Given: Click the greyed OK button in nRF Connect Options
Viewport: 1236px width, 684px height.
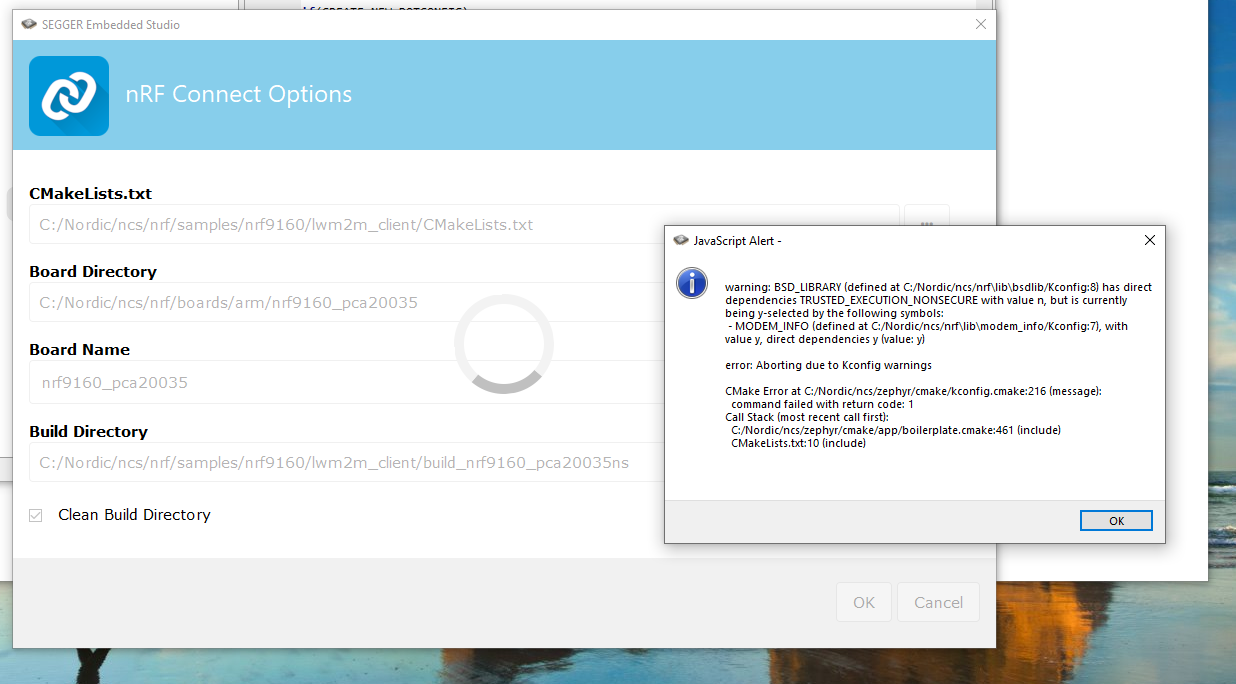Looking at the screenshot, I should point(864,602).
